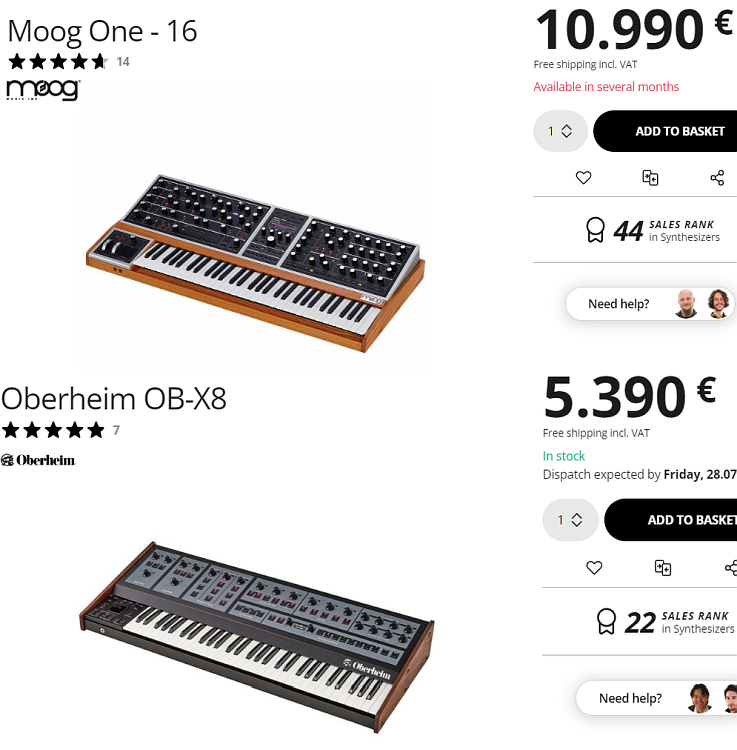Open quantity stepper for Moog One
The width and height of the screenshot is (737, 750).
pyautogui.click(x=561, y=131)
